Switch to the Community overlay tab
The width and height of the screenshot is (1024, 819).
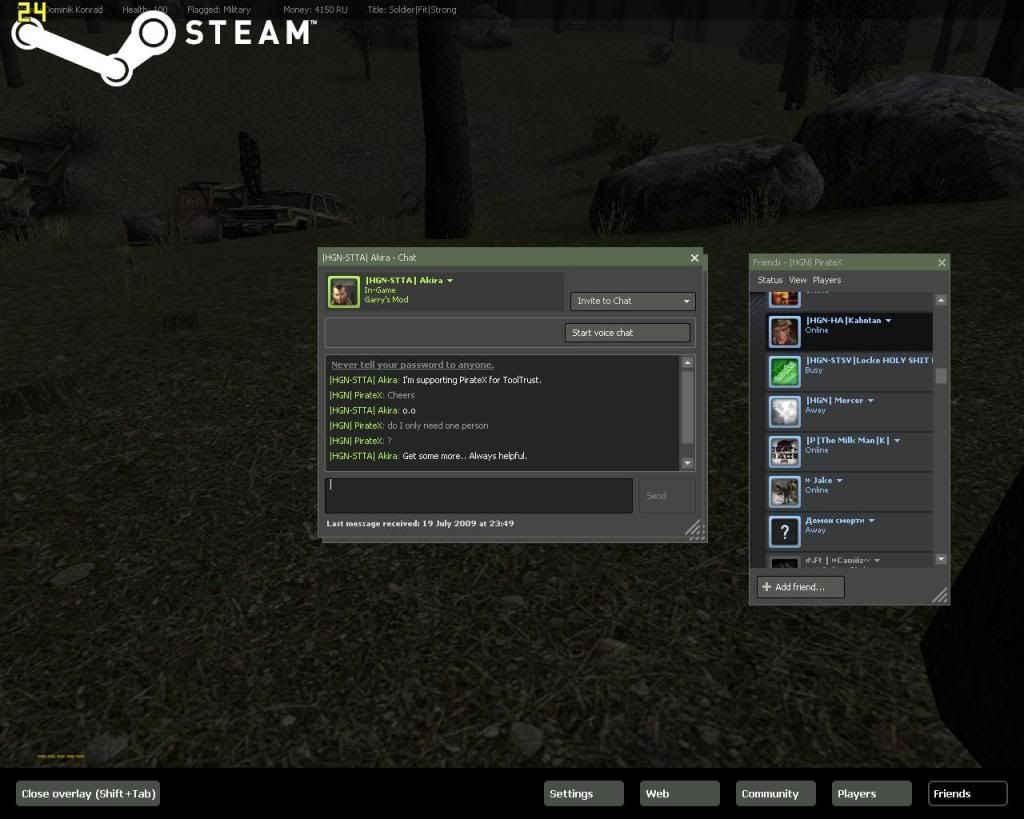pos(776,794)
